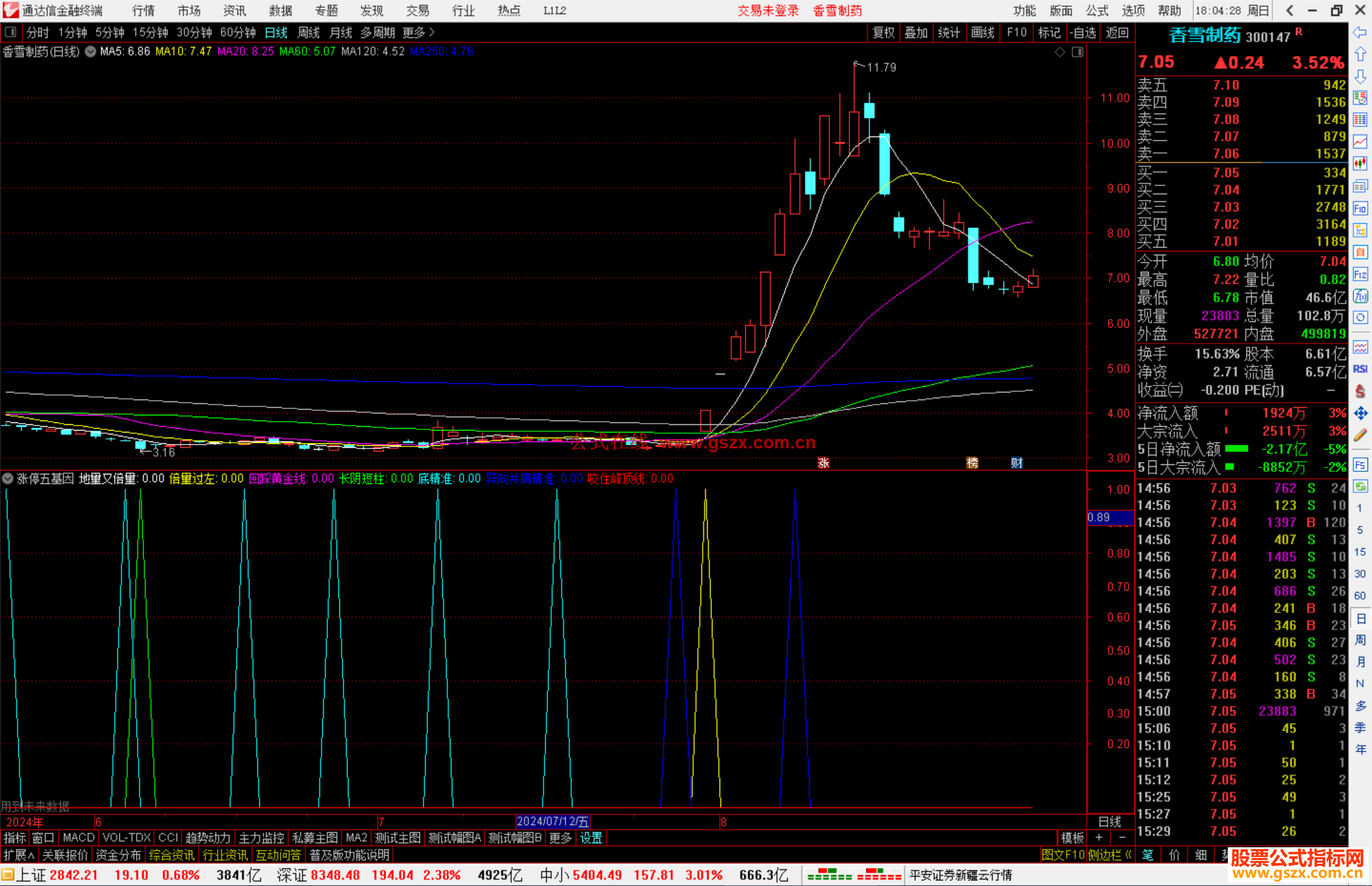This screenshot has height=886, width=1372.
Task: Click the F12 sidebar icon
Action: click(1360, 274)
